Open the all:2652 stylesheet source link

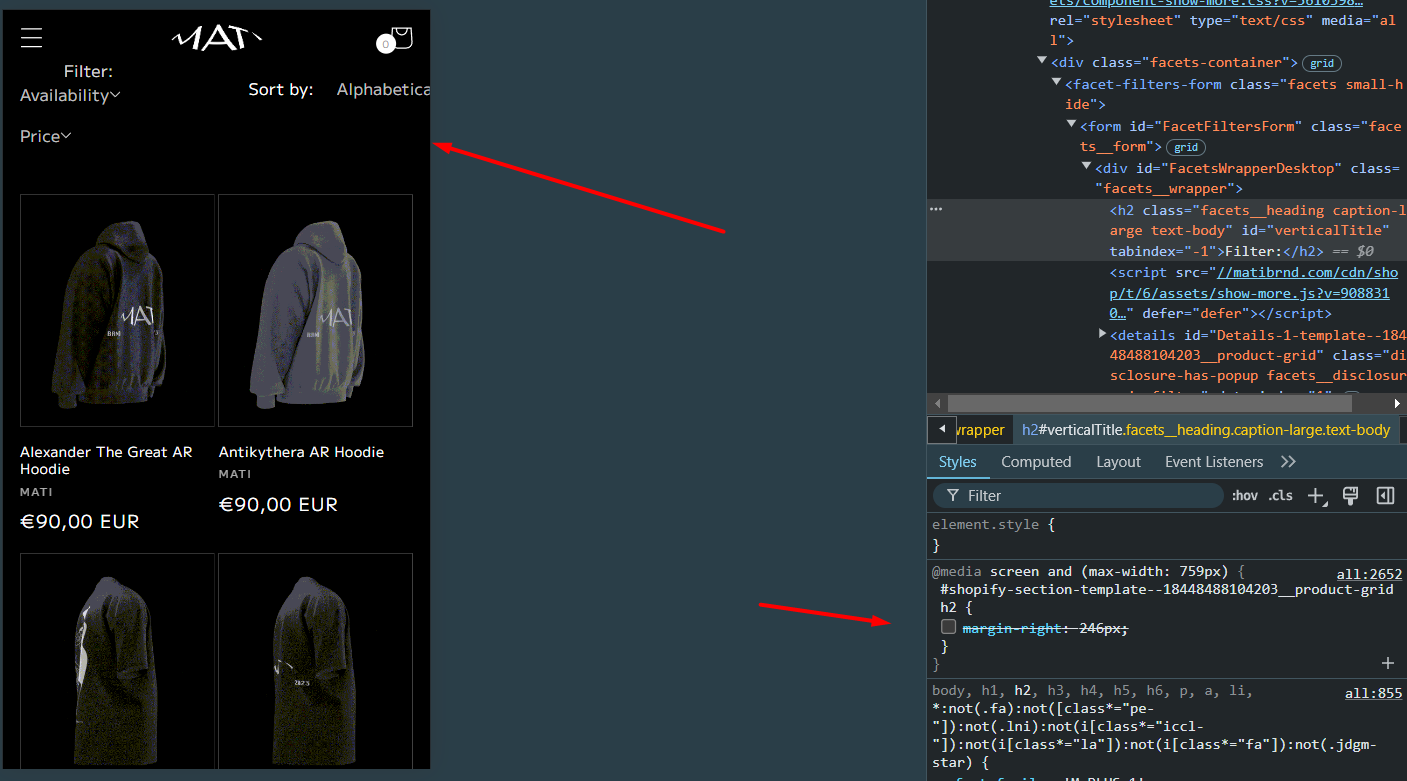pos(1369,574)
